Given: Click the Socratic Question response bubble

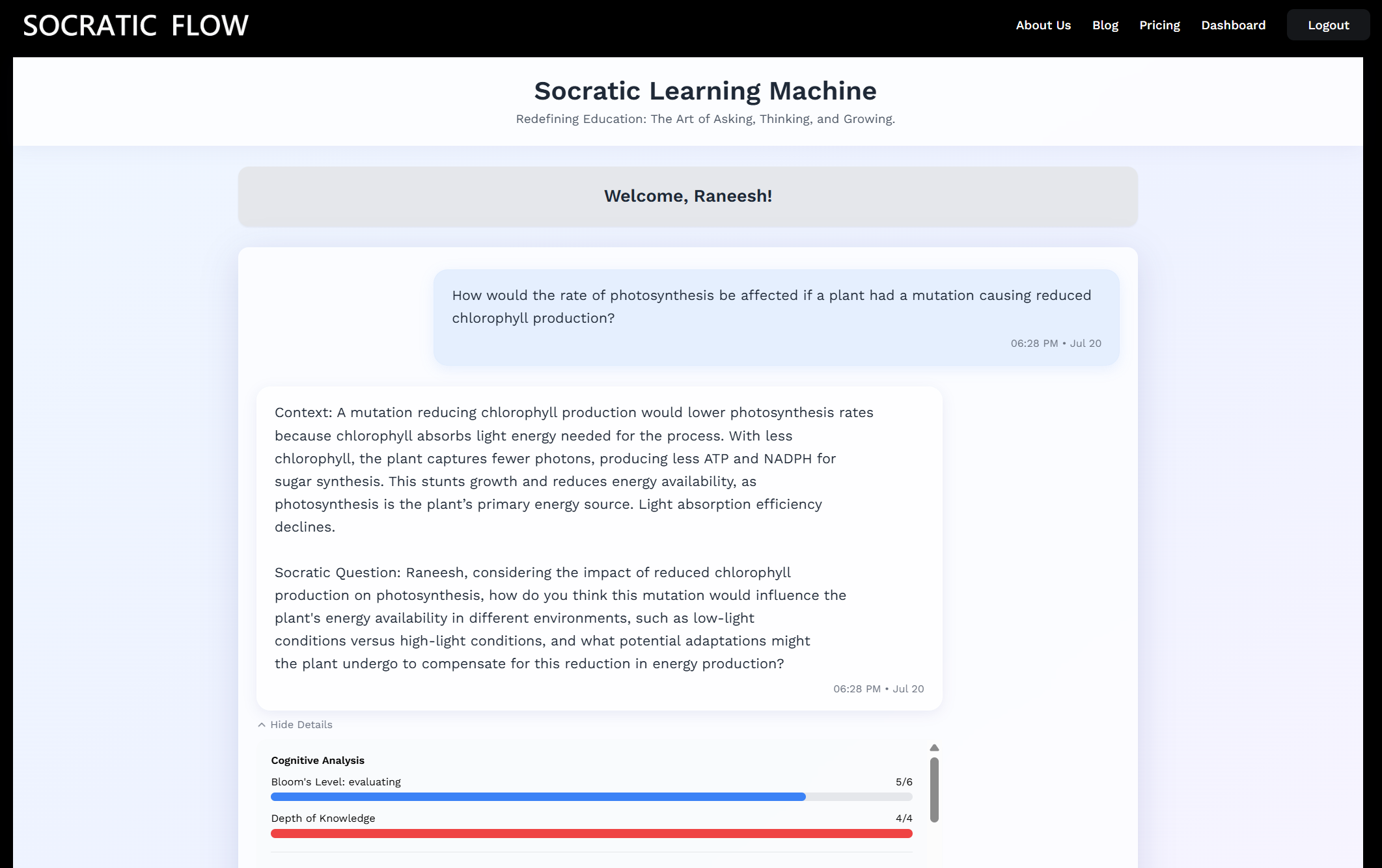Looking at the screenshot, I should (599, 549).
